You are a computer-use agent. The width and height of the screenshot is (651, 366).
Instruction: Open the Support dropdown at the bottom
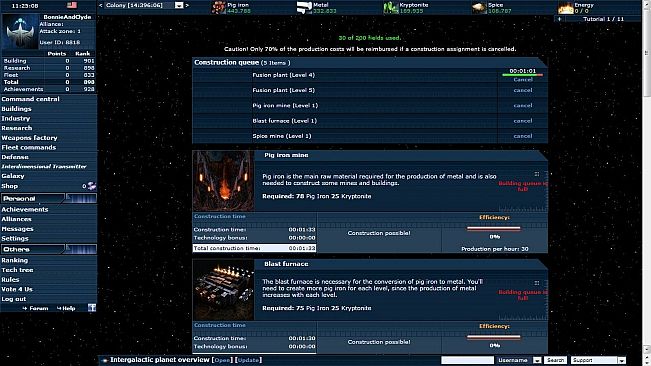click(x=598, y=360)
